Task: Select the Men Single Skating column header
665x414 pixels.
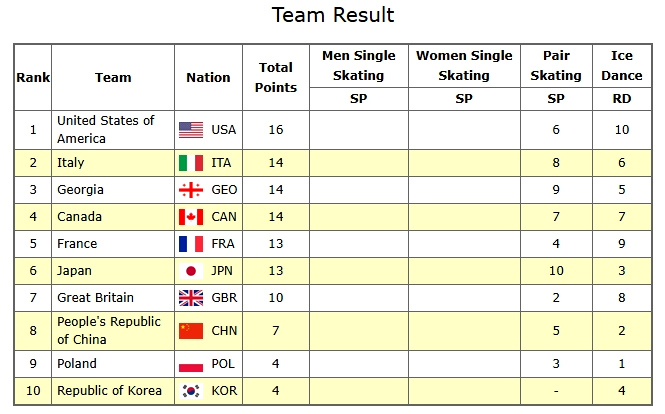Action: coord(359,65)
